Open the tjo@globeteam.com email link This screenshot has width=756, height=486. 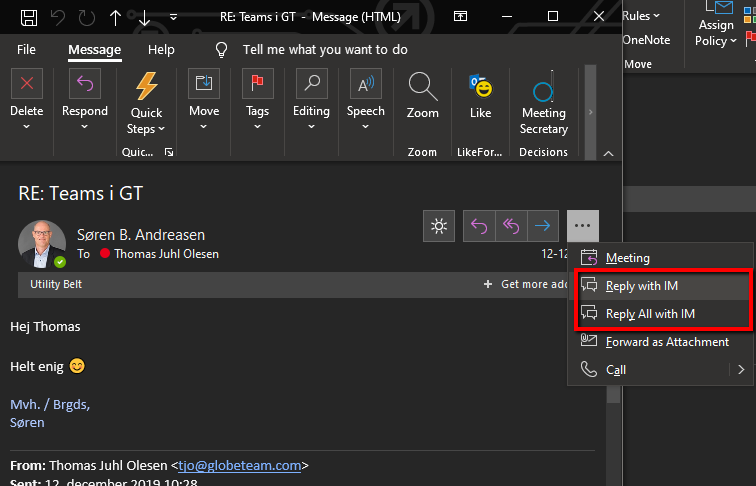point(240,466)
